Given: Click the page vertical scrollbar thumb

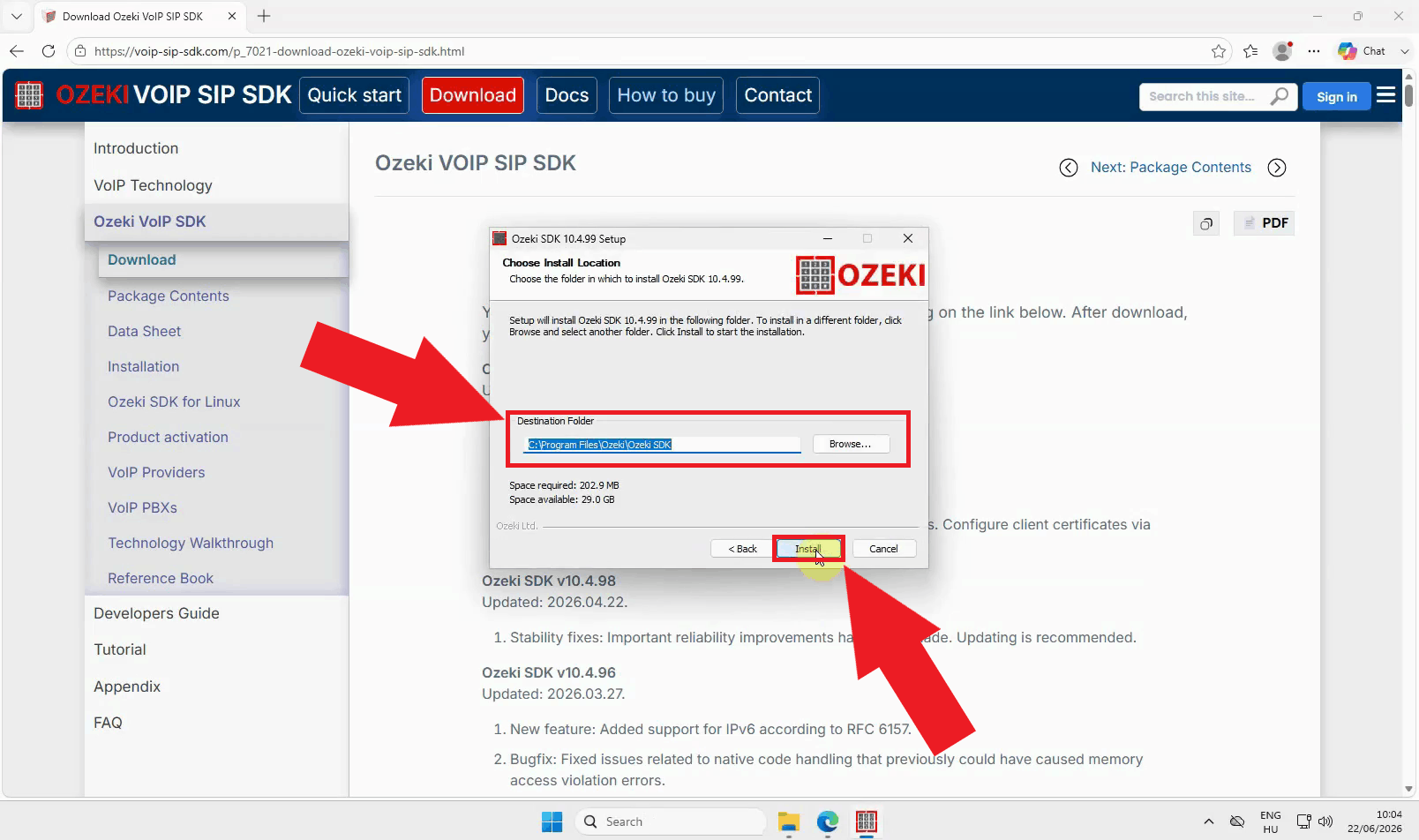Looking at the screenshot, I should click(x=1408, y=94).
